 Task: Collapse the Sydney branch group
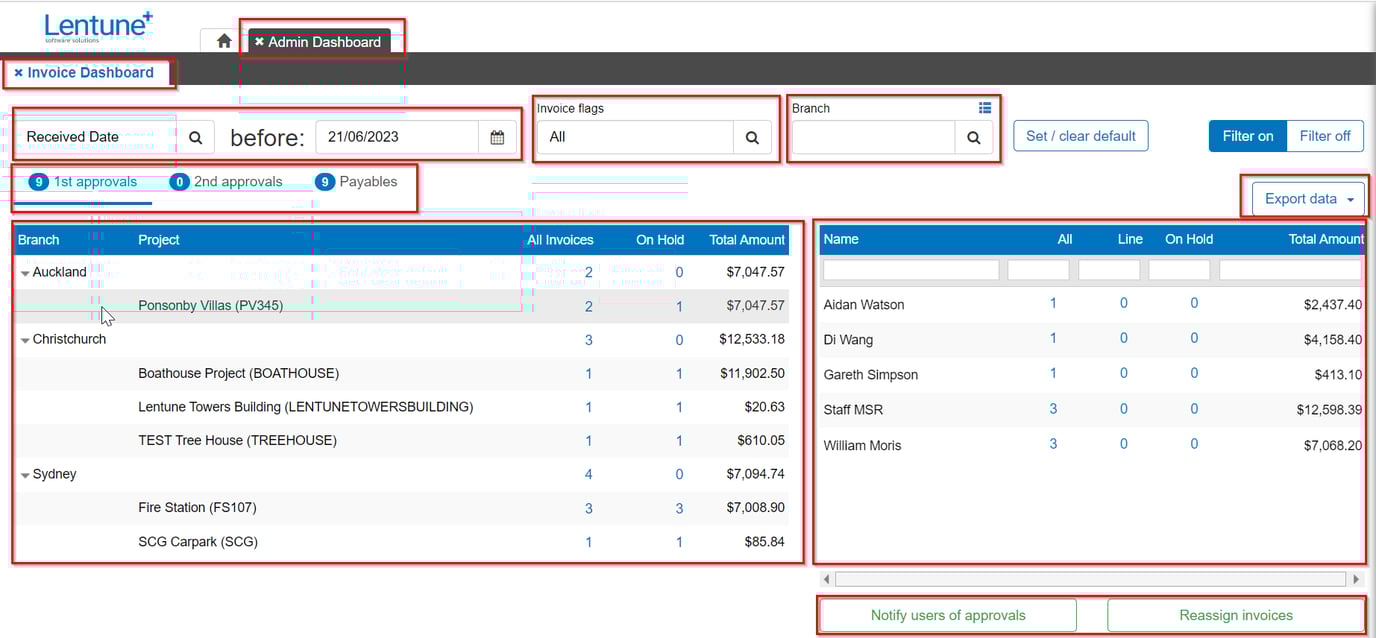(x=25, y=475)
